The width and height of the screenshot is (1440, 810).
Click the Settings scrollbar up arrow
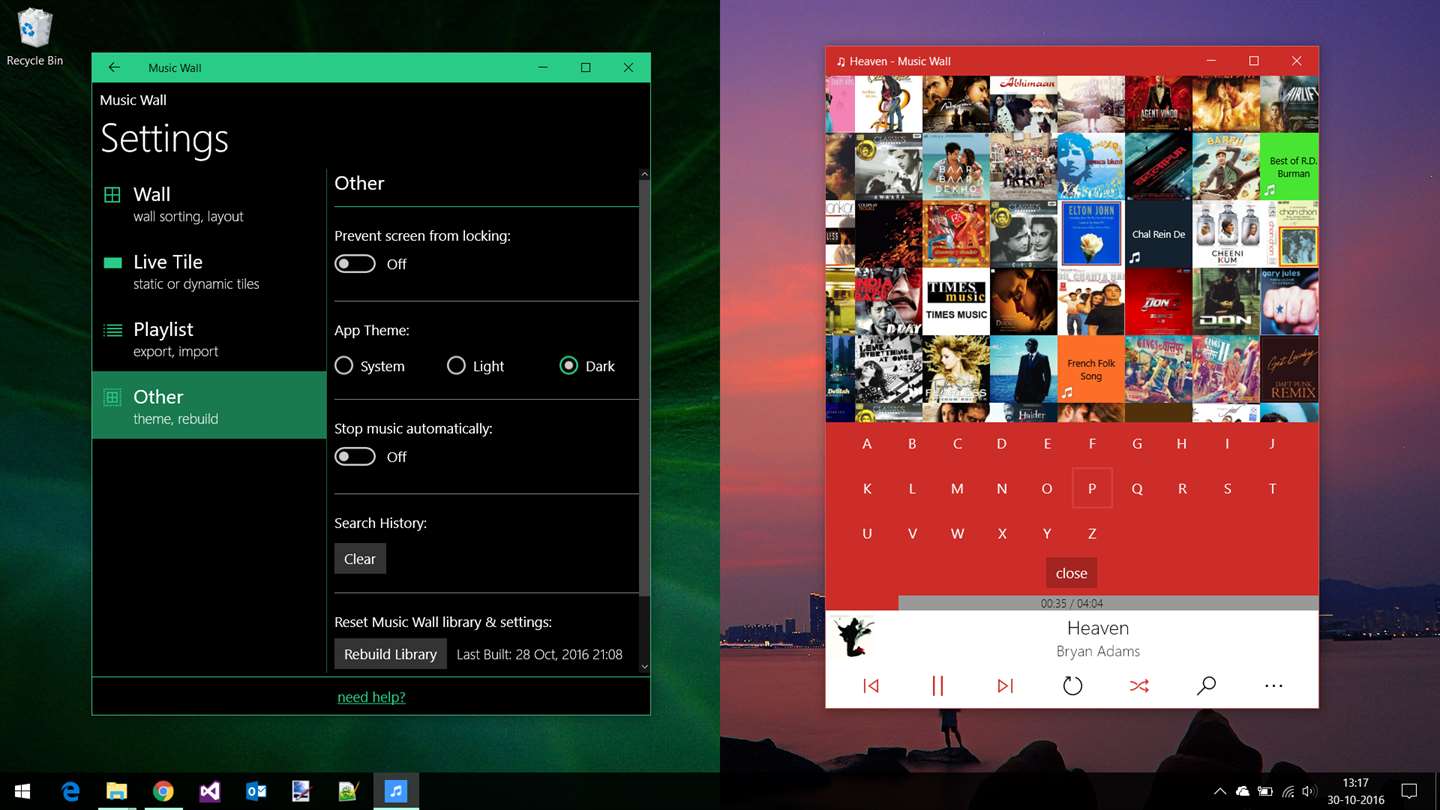pos(644,175)
